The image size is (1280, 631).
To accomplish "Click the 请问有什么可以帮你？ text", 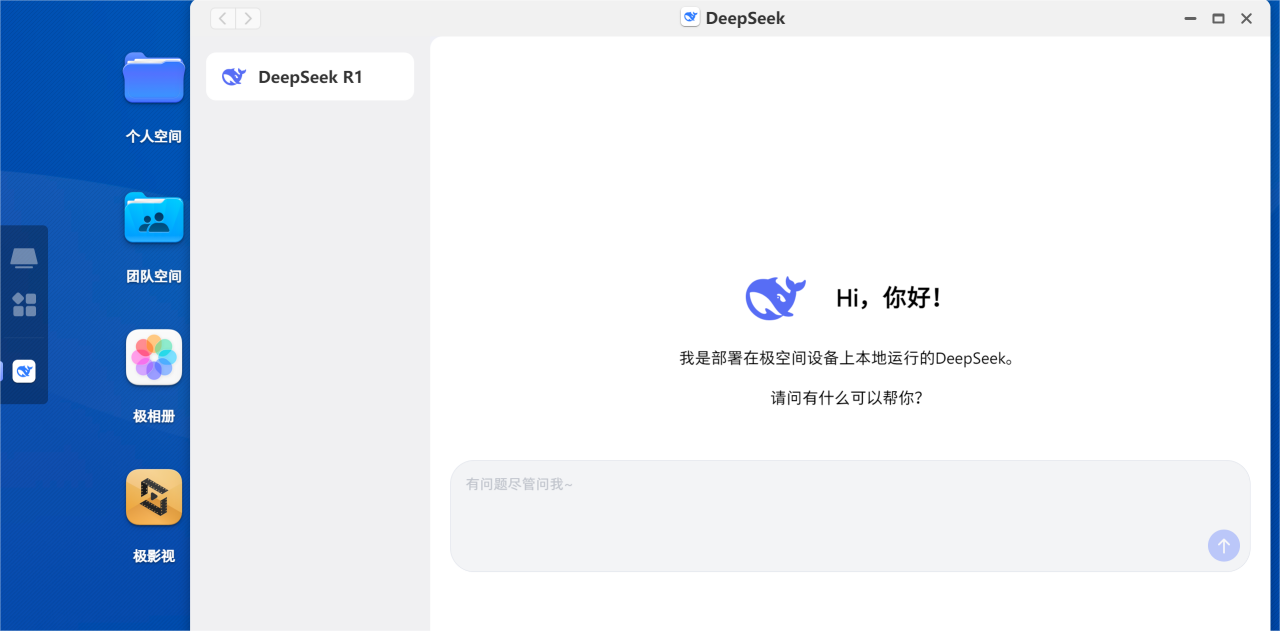I will (847, 398).
